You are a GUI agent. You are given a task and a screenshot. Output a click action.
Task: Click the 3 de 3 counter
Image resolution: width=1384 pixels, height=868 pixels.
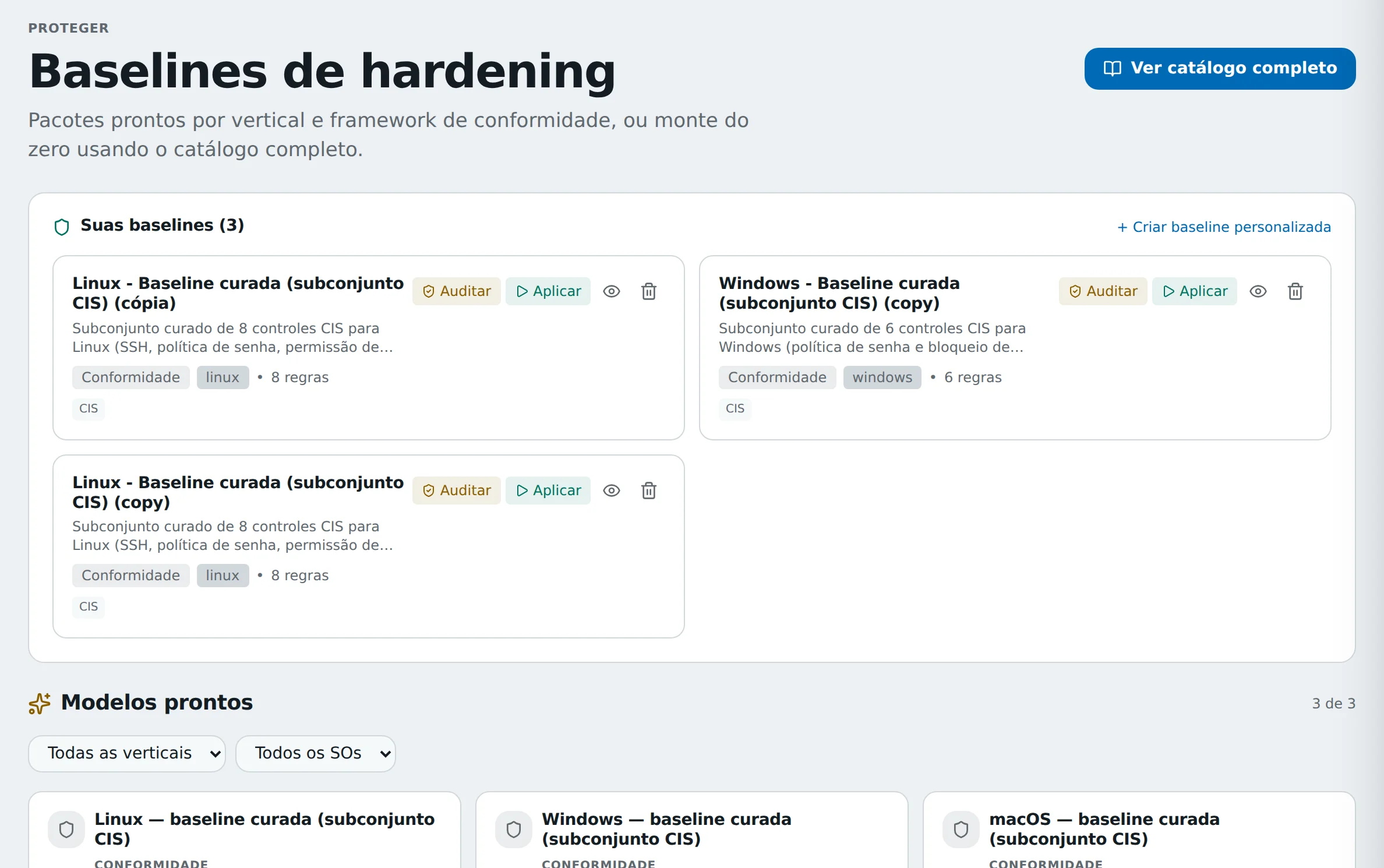pos(1333,704)
